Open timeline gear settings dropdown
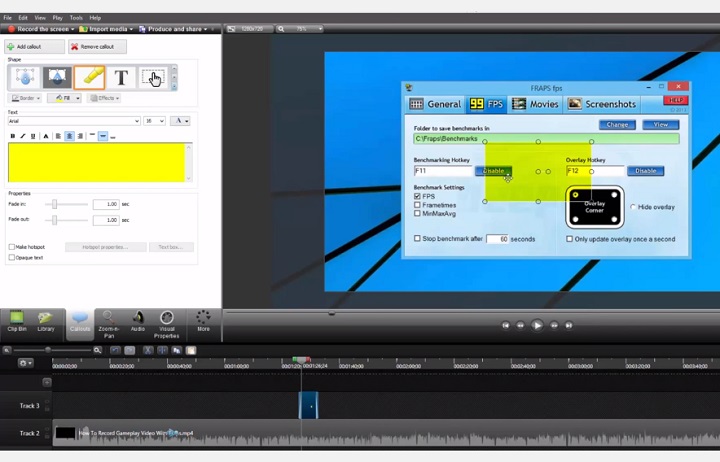 26,363
